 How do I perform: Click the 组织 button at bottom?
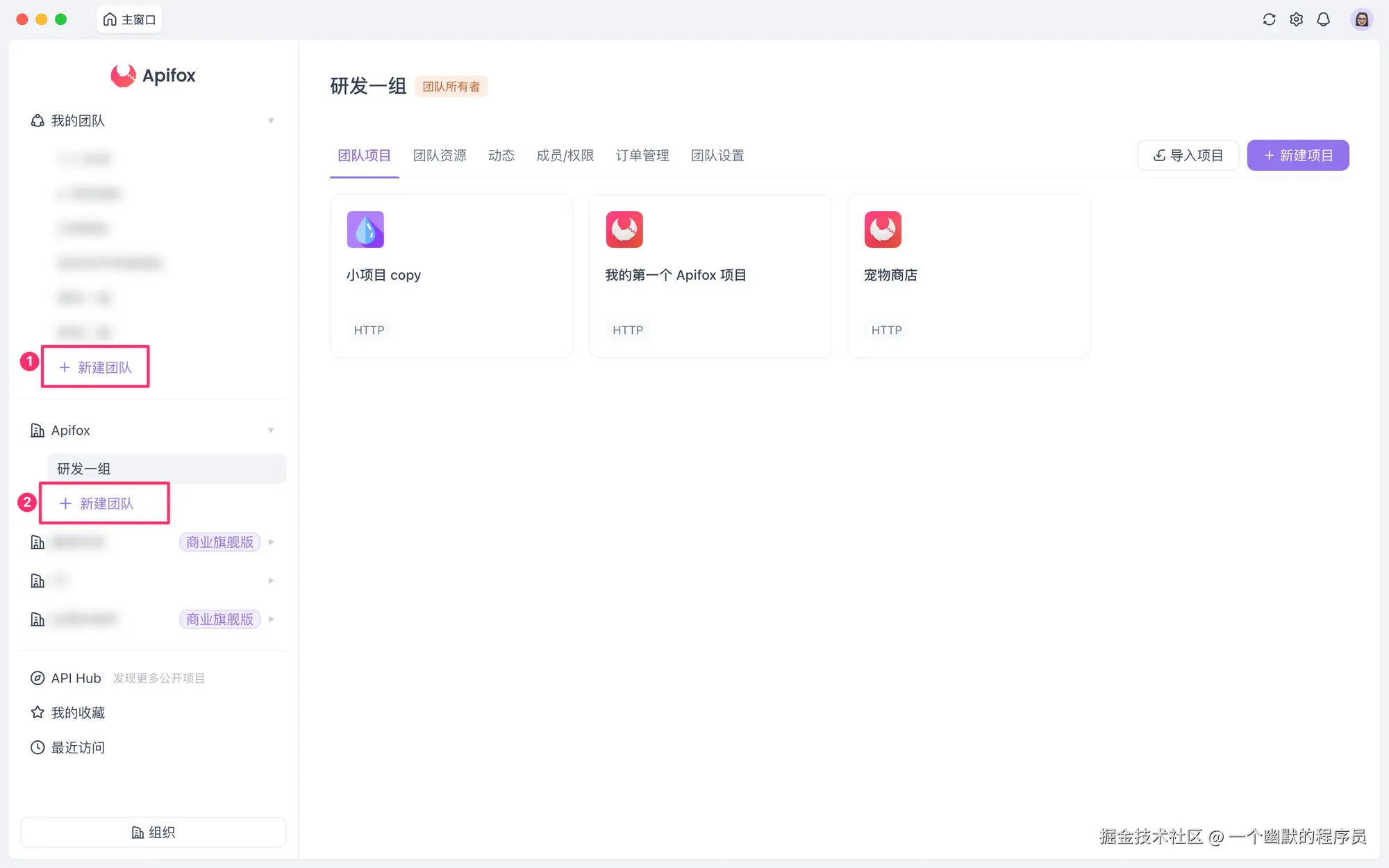point(153,832)
